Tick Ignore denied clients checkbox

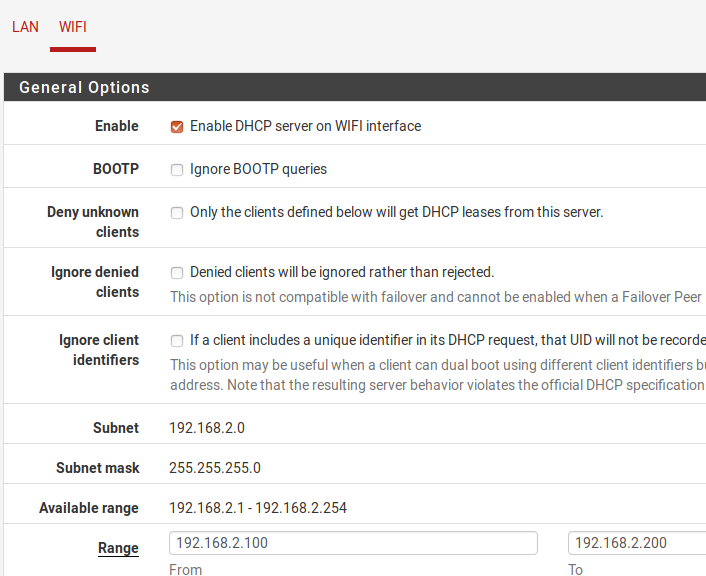point(177,273)
